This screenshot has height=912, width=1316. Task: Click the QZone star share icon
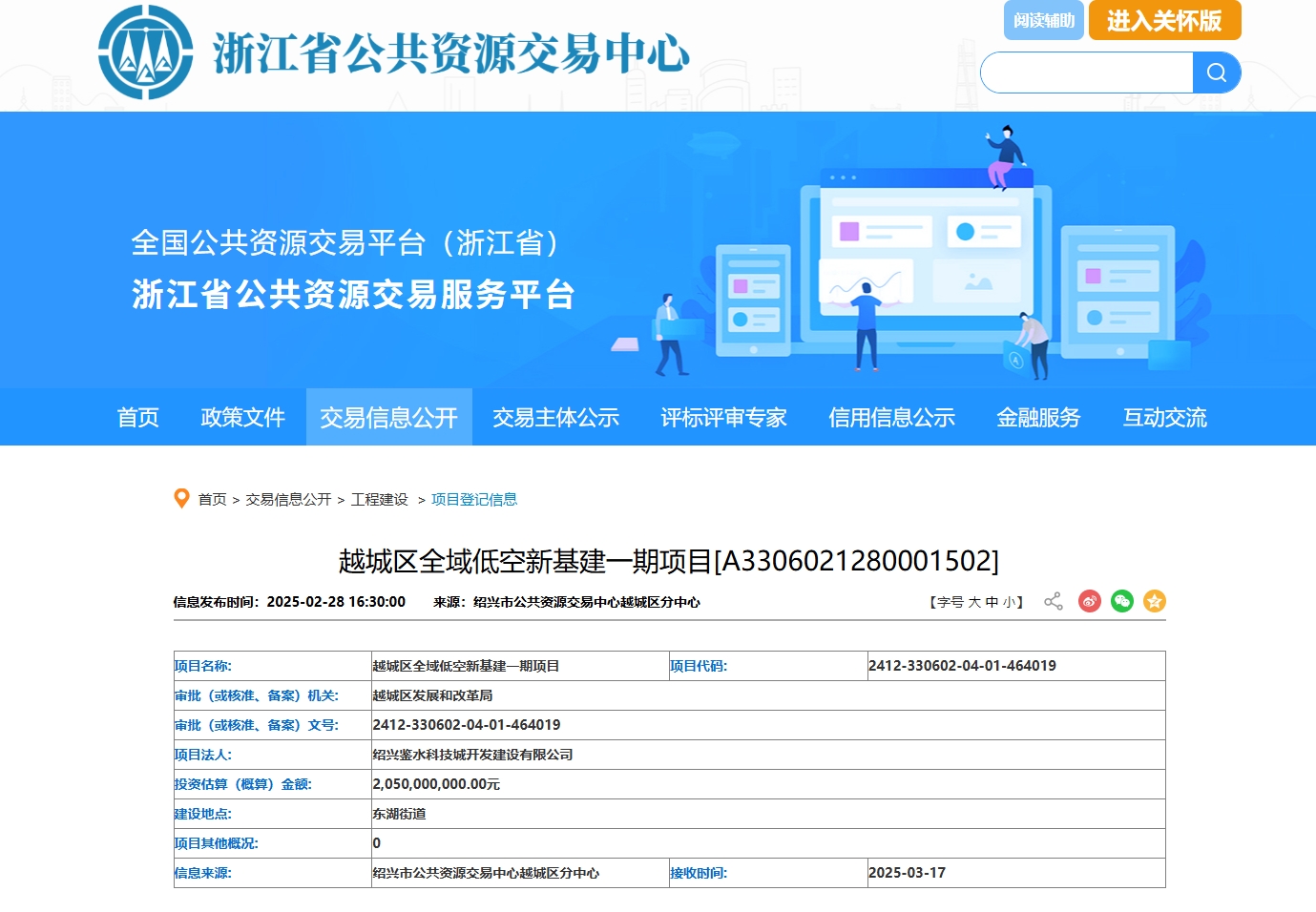point(1154,601)
